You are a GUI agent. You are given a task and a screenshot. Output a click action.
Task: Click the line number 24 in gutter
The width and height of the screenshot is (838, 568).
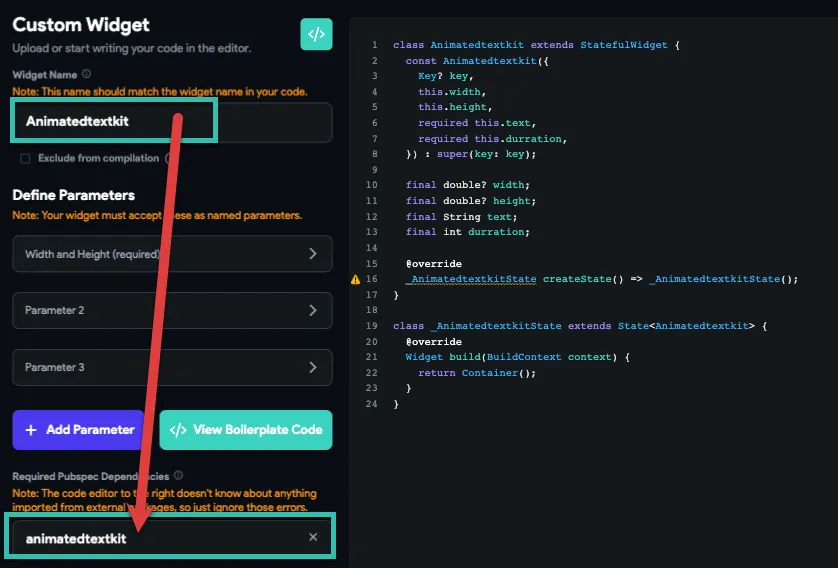pos(371,404)
